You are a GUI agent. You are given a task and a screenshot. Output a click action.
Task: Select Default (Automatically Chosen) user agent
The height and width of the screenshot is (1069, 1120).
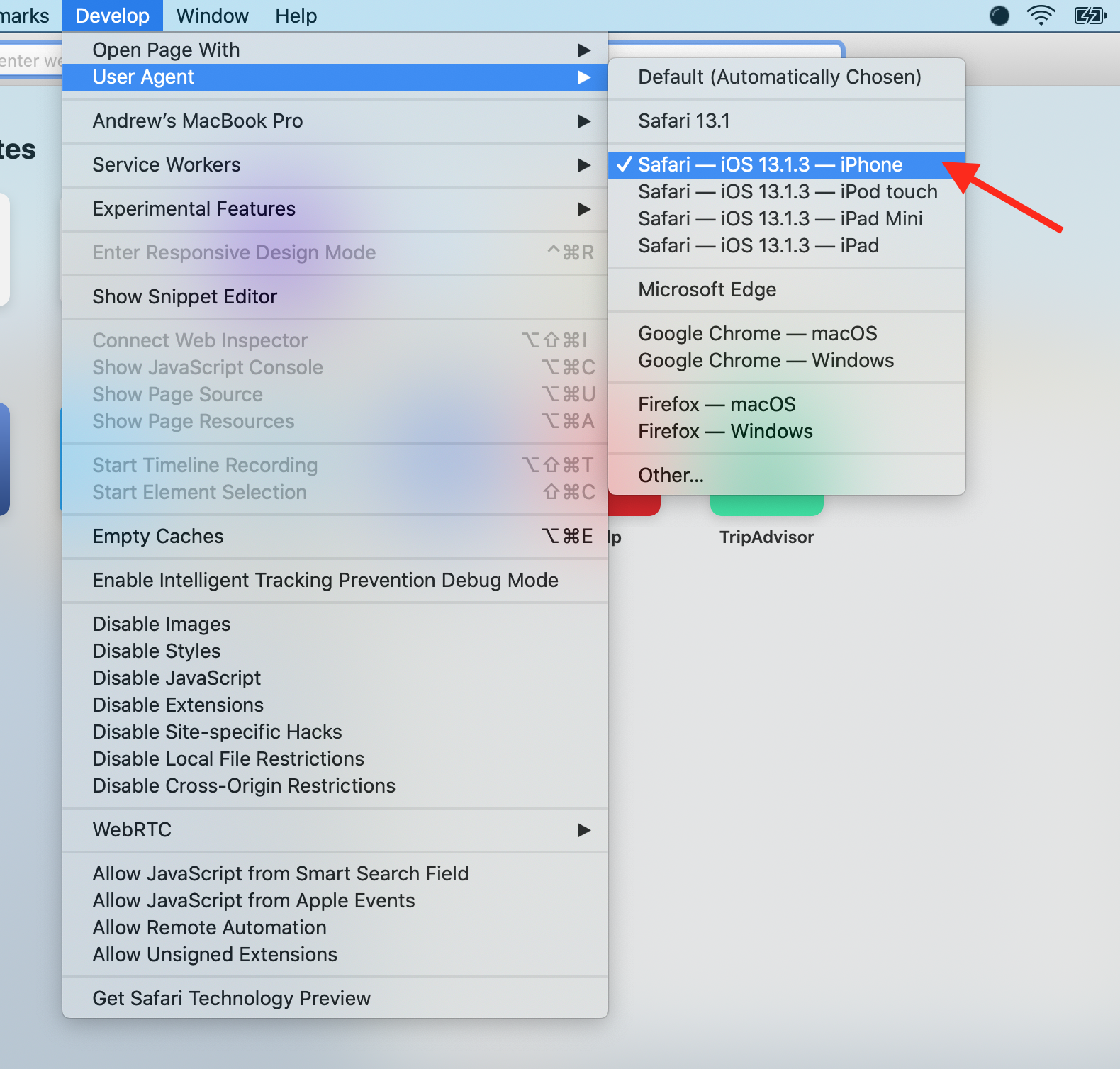tap(787, 77)
